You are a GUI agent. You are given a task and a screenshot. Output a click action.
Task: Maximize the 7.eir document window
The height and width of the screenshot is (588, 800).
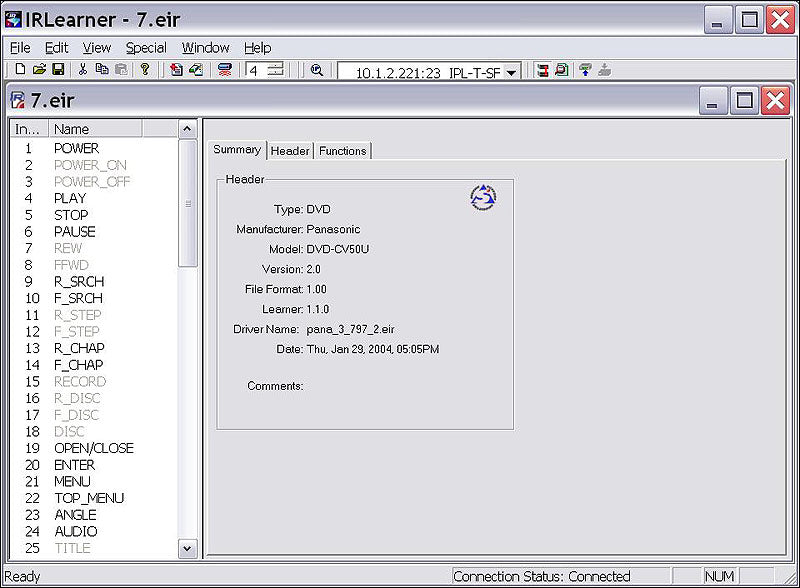coord(744,101)
